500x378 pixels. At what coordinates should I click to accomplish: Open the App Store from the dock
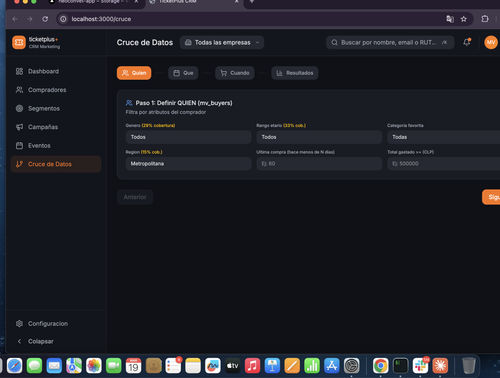(x=332, y=366)
